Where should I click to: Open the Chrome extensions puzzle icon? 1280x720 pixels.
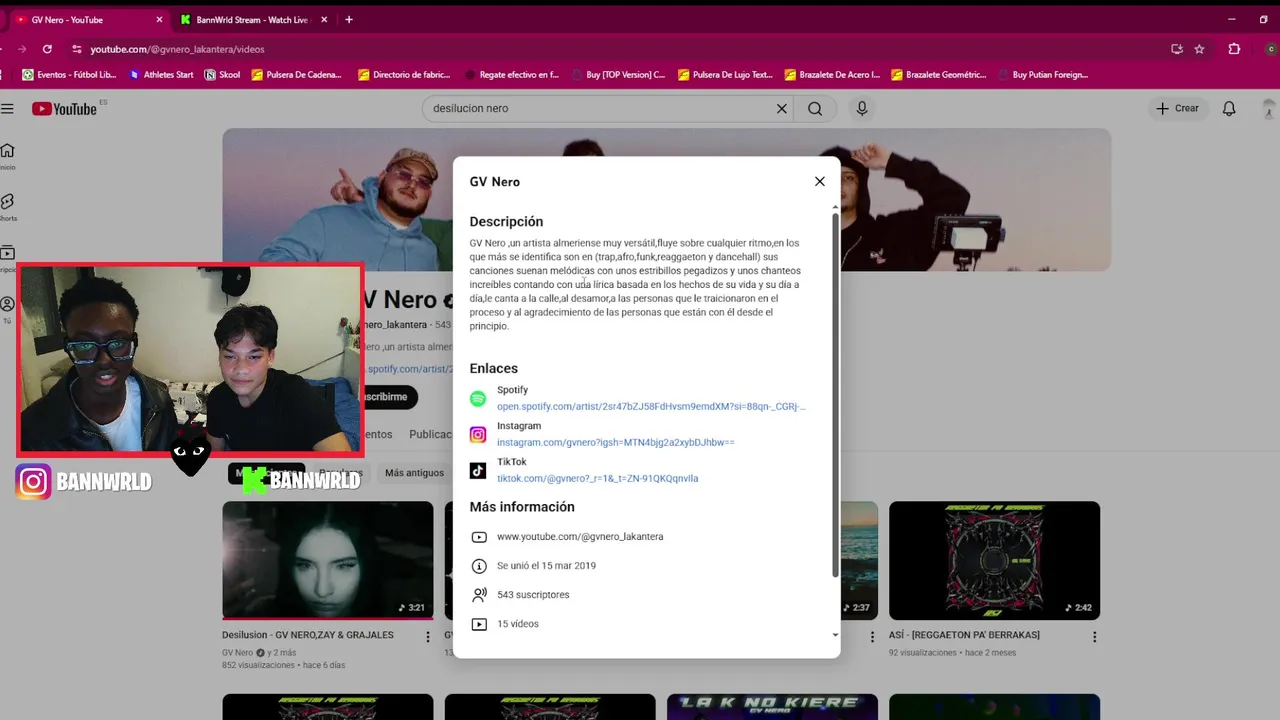click(1234, 49)
